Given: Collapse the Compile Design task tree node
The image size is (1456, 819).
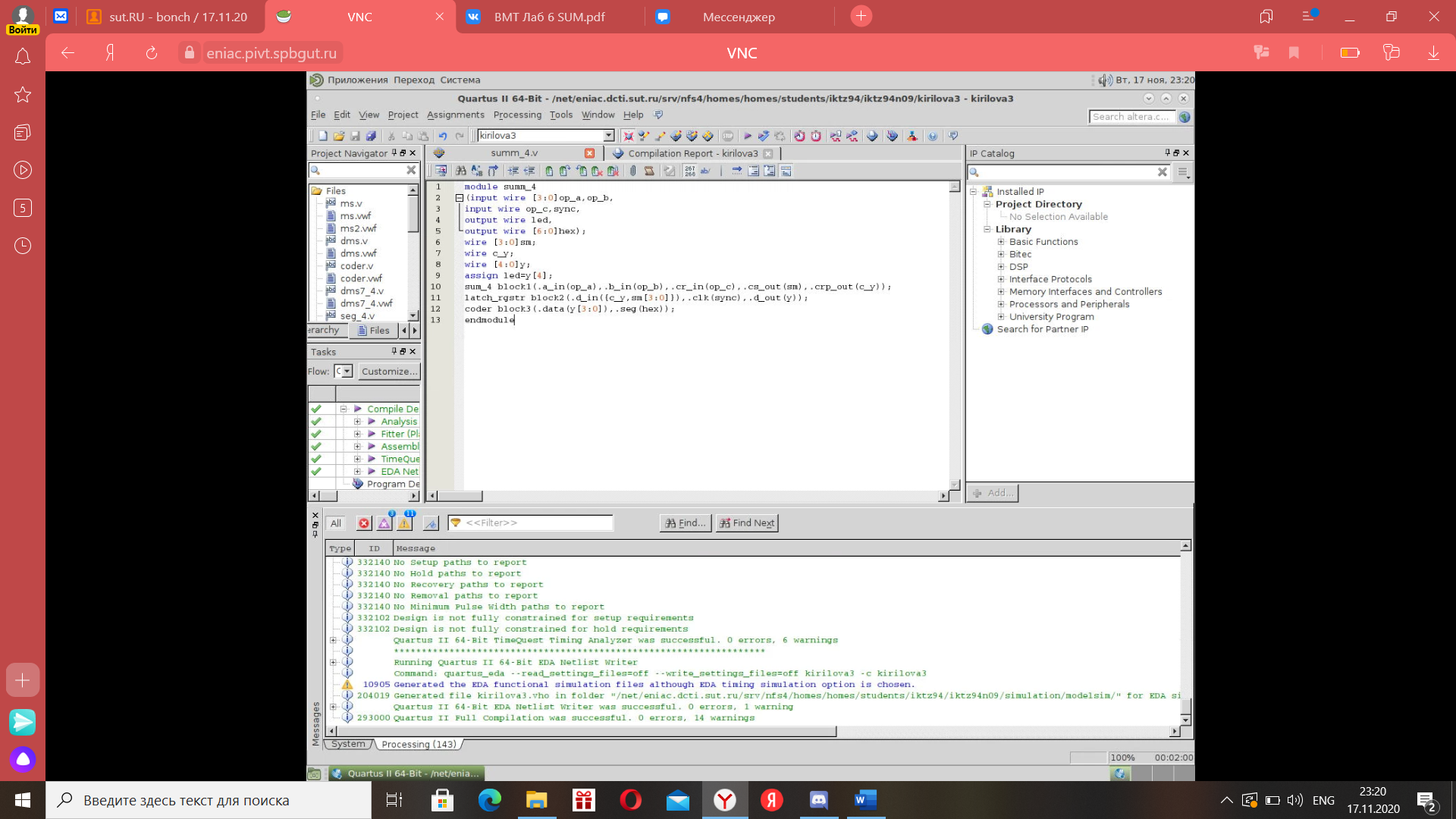Looking at the screenshot, I should click(344, 409).
